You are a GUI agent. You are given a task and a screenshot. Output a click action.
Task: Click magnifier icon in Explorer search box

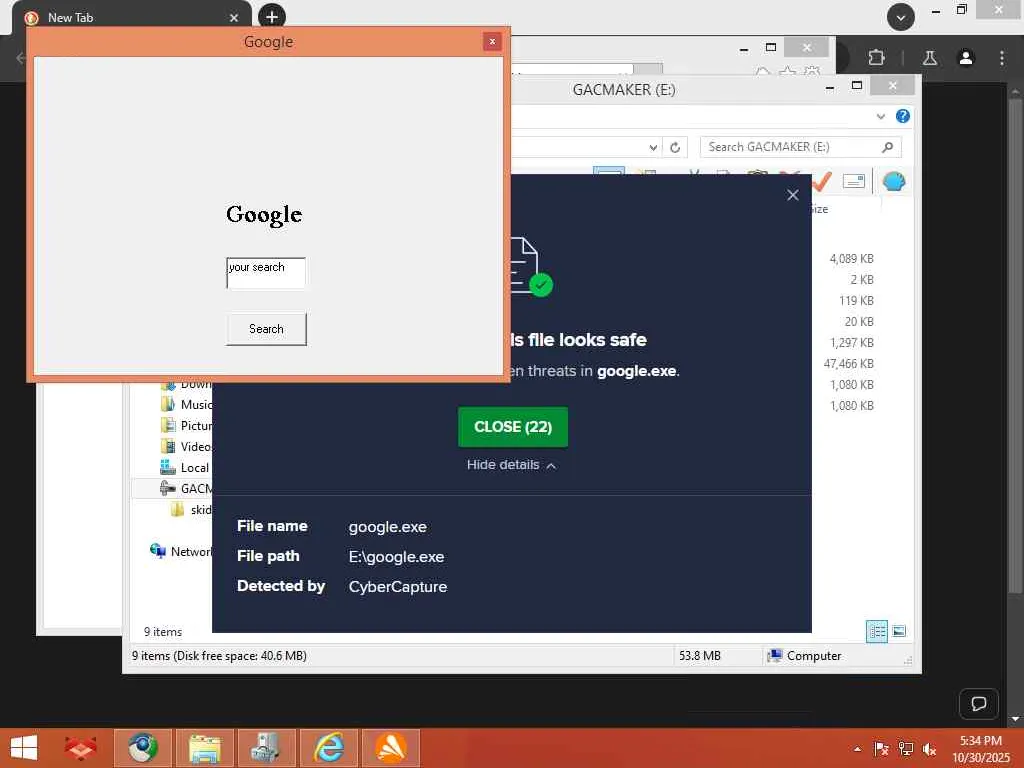pos(888,147)
